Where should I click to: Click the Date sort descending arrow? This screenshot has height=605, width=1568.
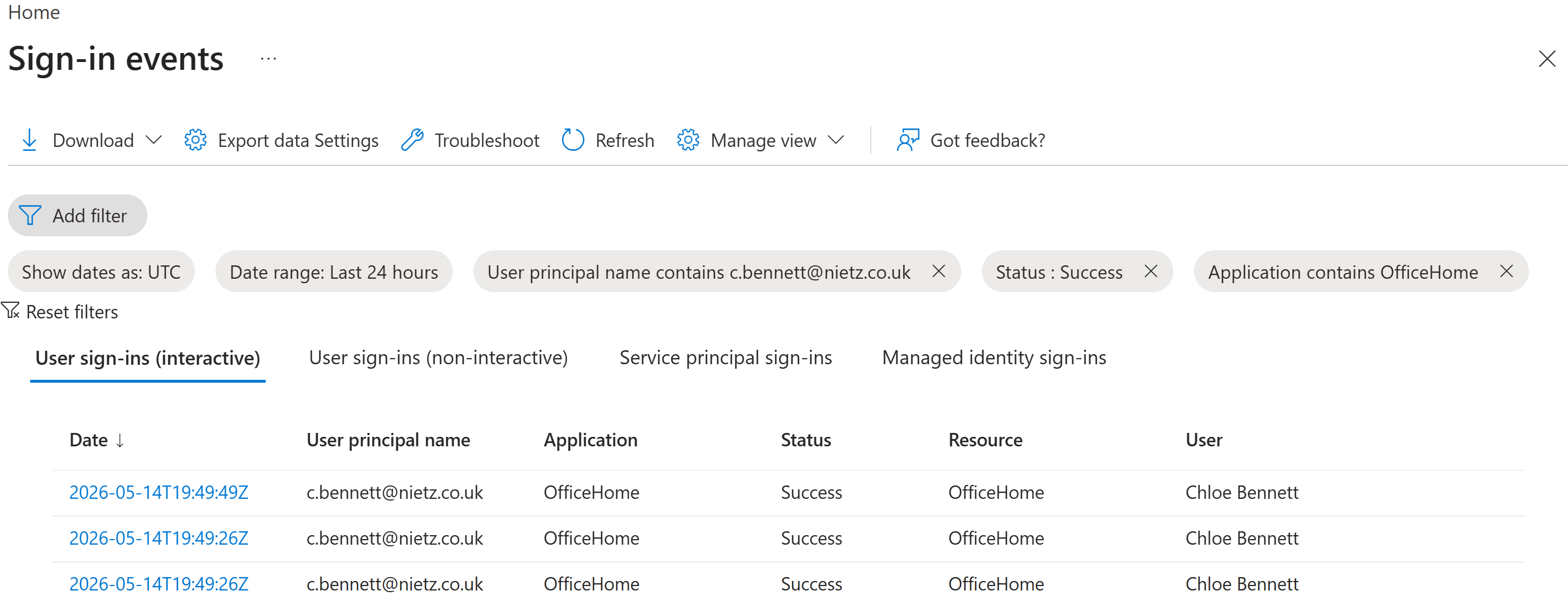(120, 441)
